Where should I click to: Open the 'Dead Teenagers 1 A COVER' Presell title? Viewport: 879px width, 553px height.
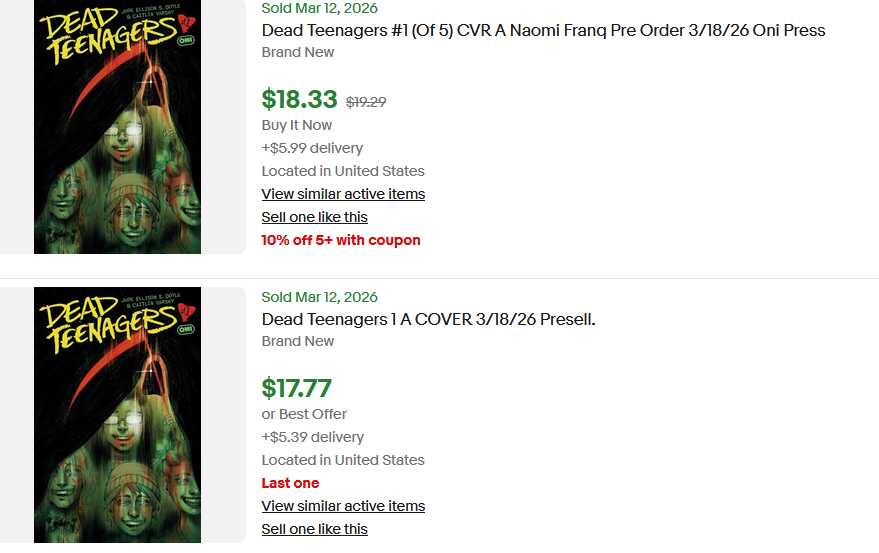tap(428, 319)
